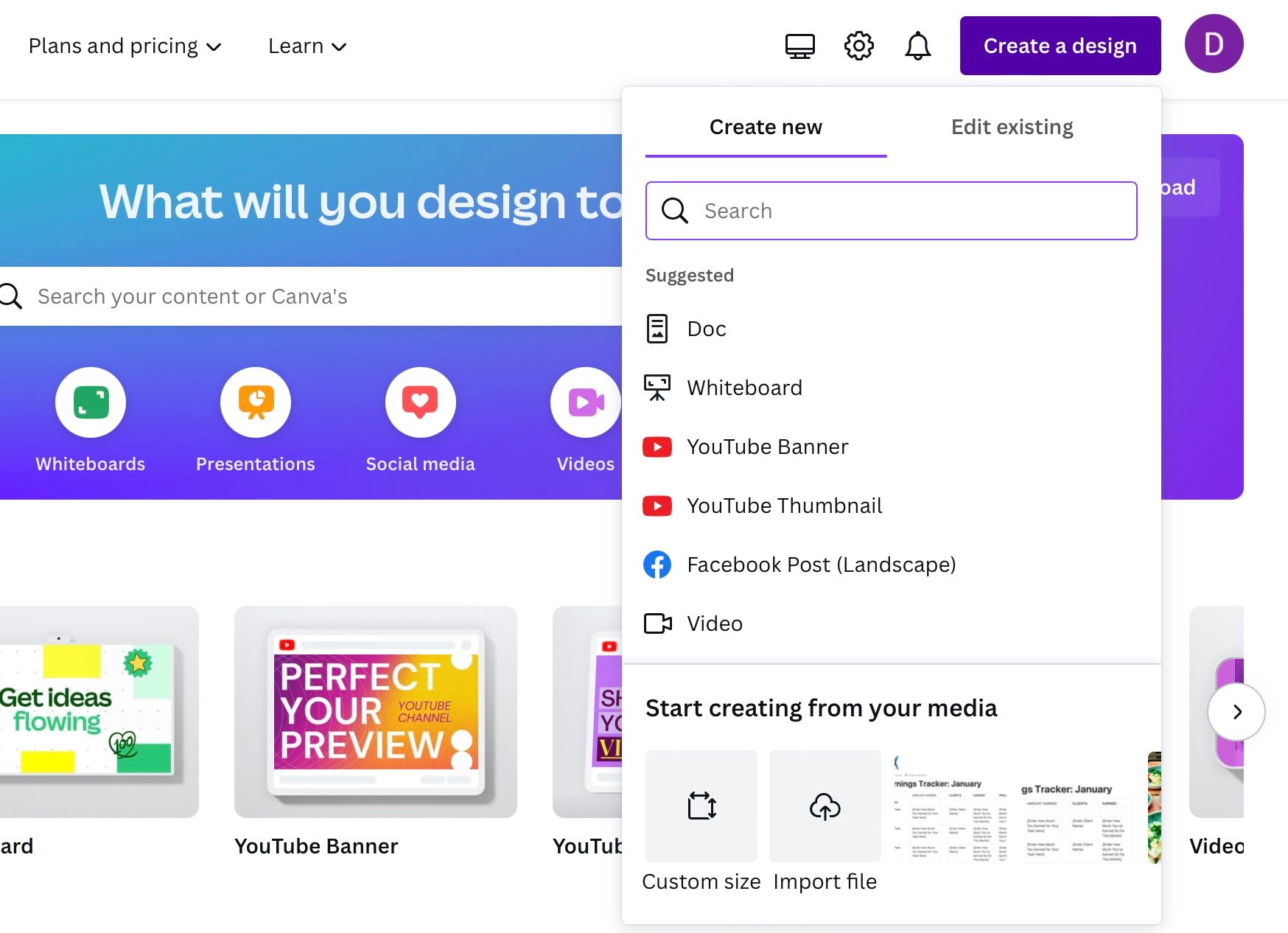Open the YouTube Banner template thumbnail
The height and width of the screenshot is (933, 1288).
pos(375,713)
